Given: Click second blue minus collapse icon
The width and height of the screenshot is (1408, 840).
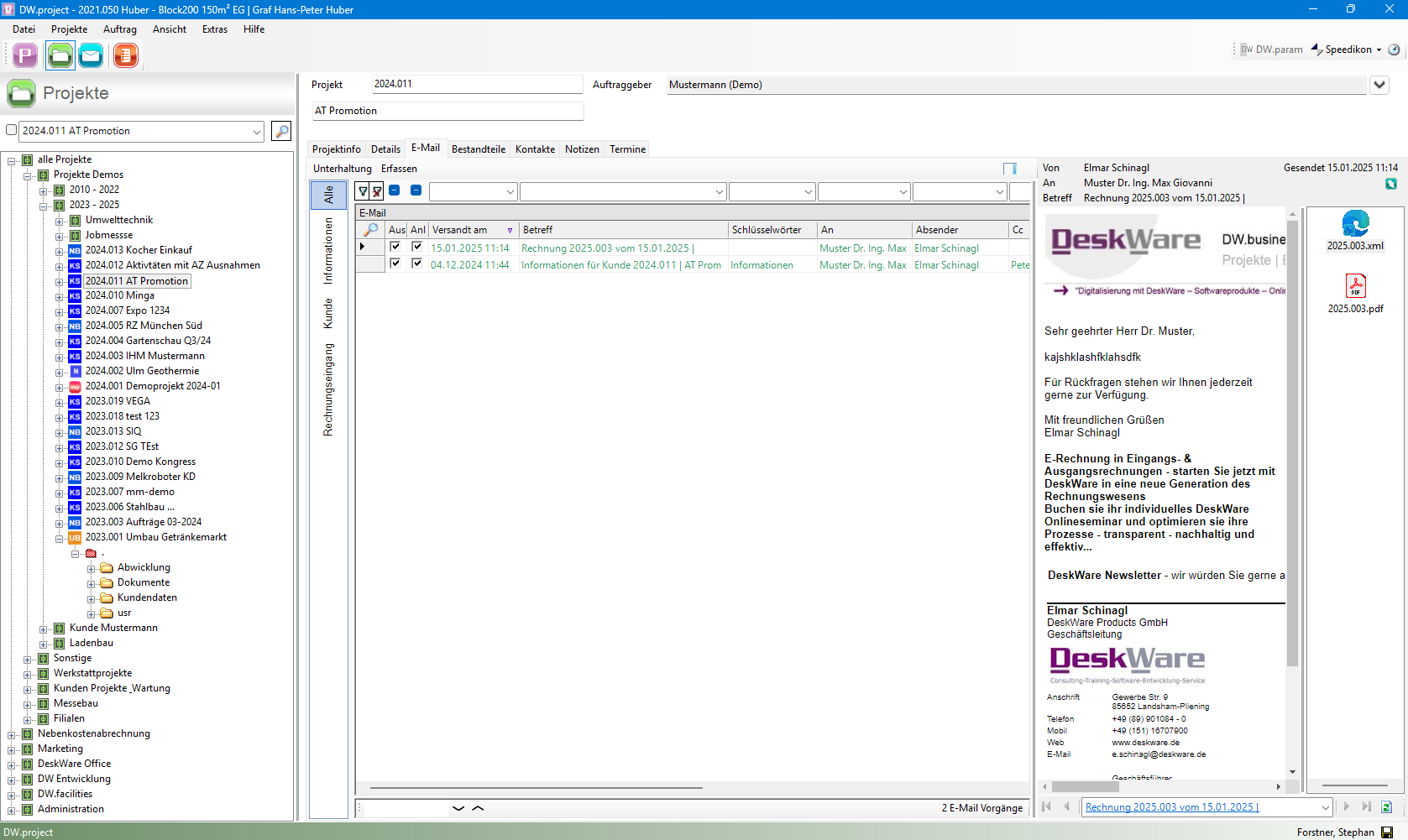Looking at the screenshot, I should [416, 190].
